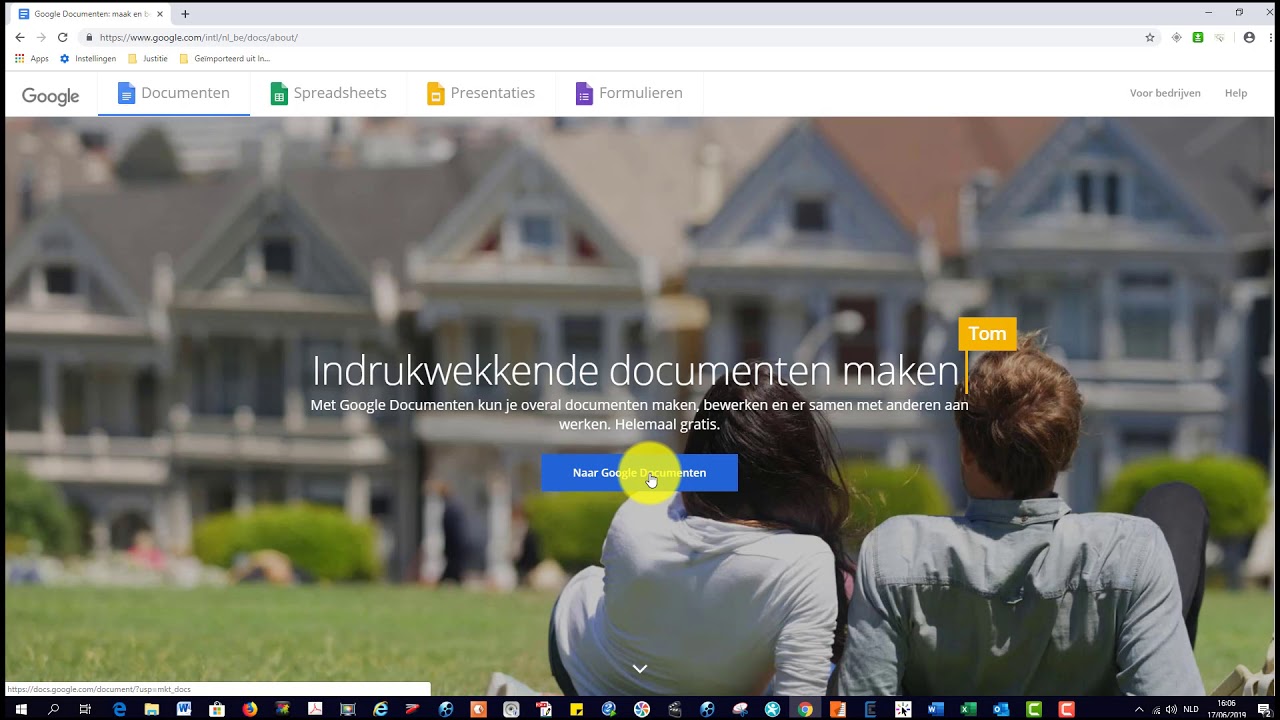Click the address bar URL
The image size is (1280, 720).
pos(199,38)
